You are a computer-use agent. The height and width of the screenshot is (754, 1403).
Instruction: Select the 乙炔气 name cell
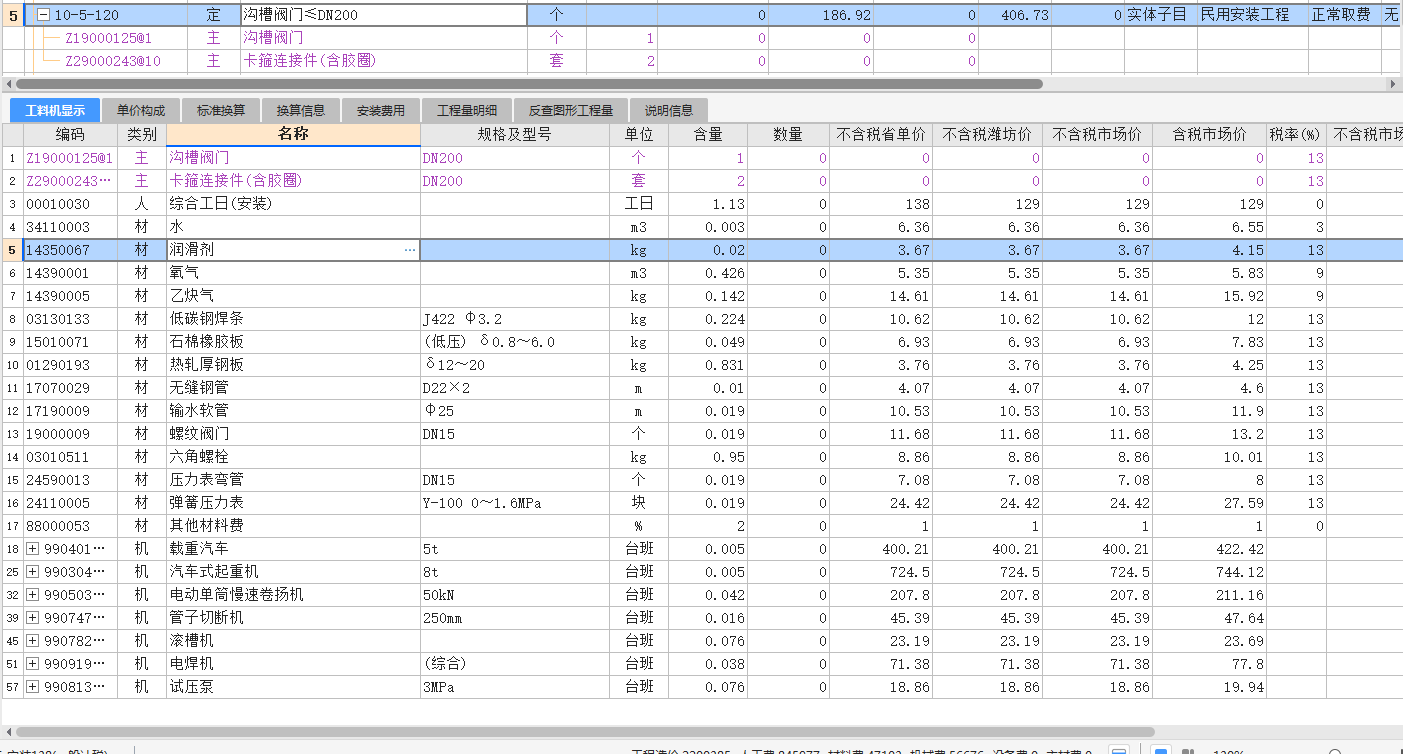tap(293, 296)
